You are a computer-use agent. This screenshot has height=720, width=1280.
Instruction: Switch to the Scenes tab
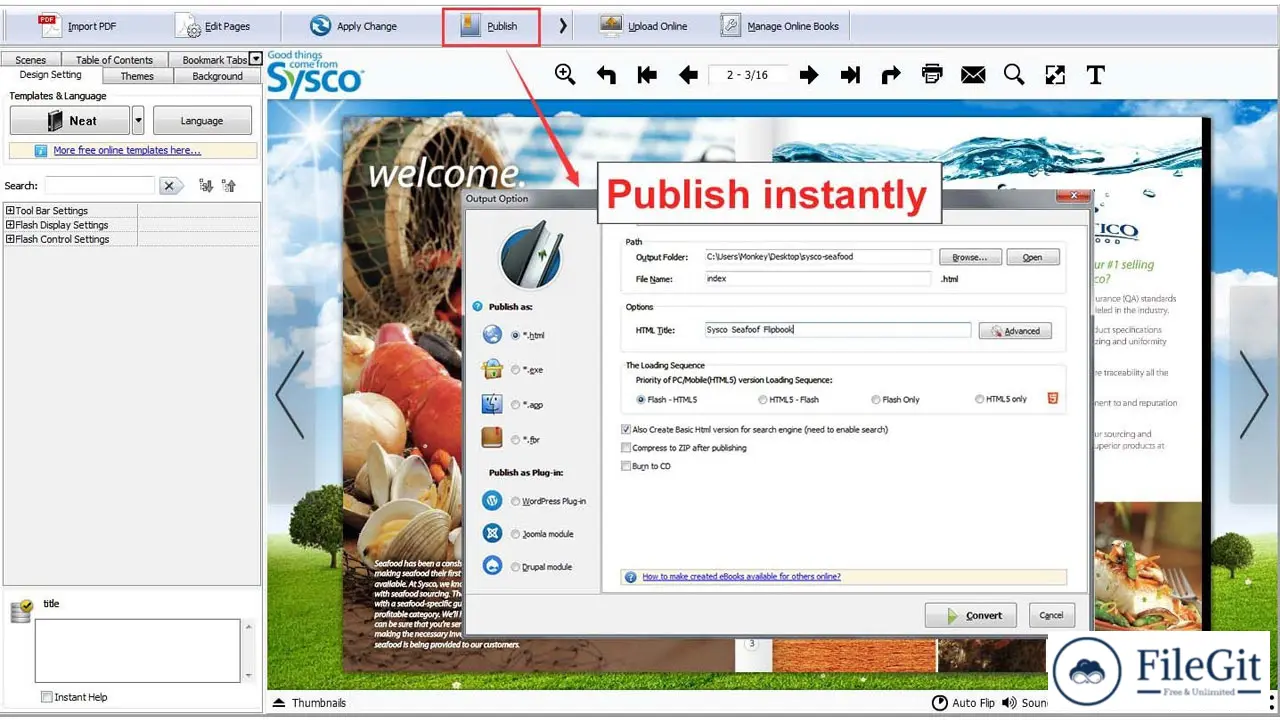pos(30,60)
